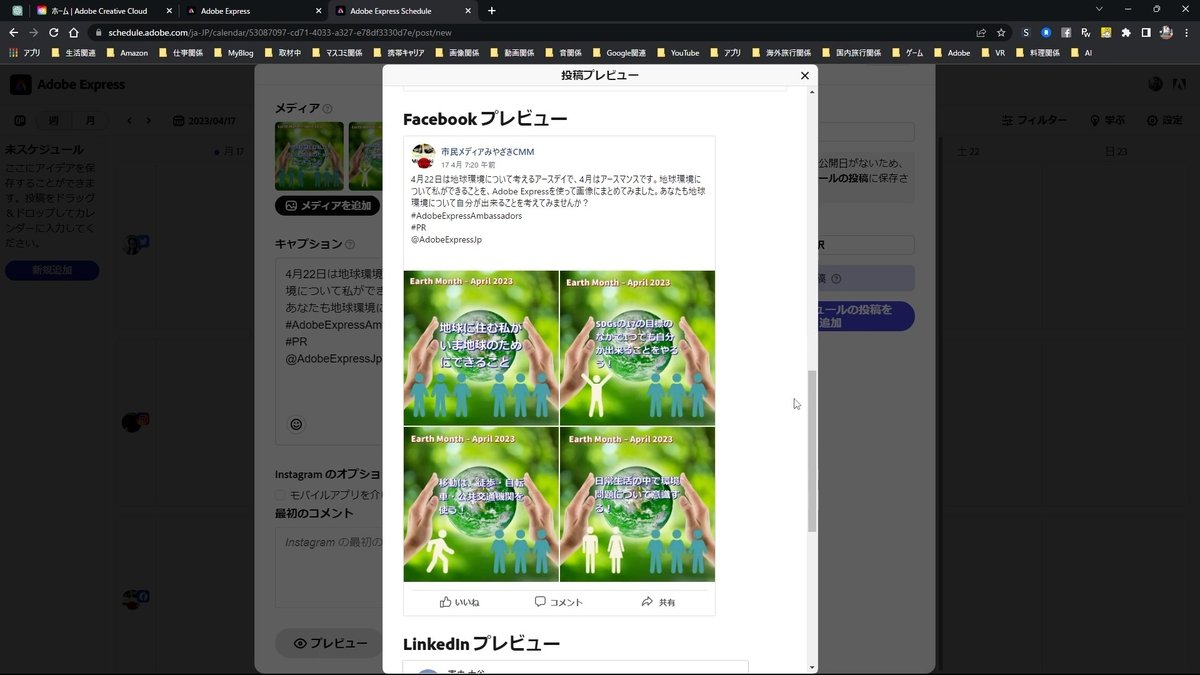Click the メディア help question icon
The image size is (1200, 675).
[327, 109]
